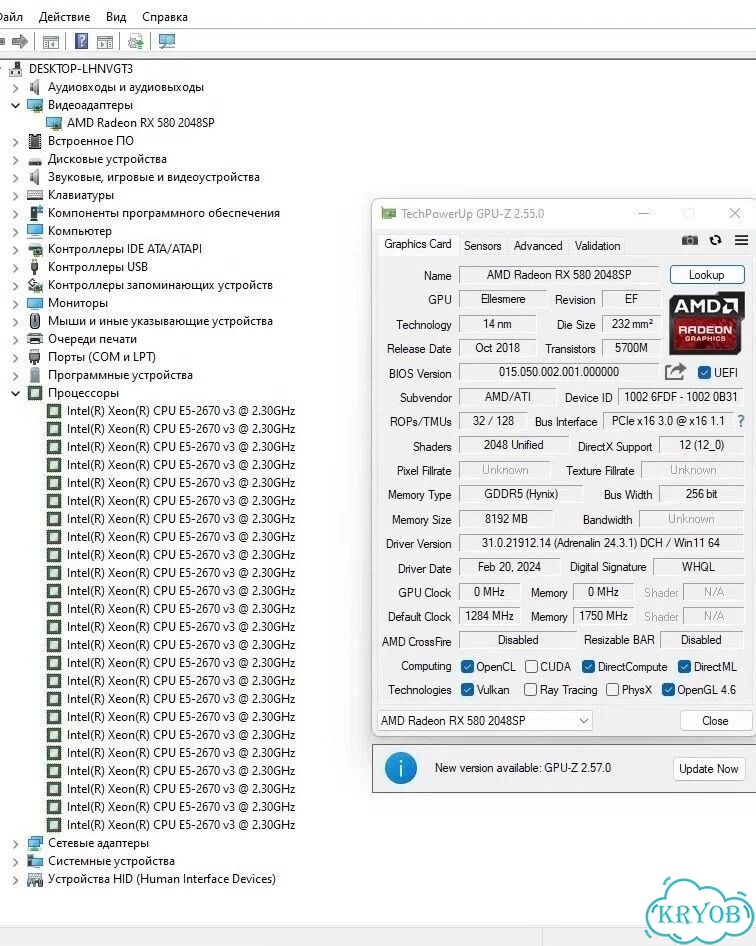The height and width of the screenshot is (946, 756).
Task: Switch to the Validation tab
Action: [x=597, y=246]
